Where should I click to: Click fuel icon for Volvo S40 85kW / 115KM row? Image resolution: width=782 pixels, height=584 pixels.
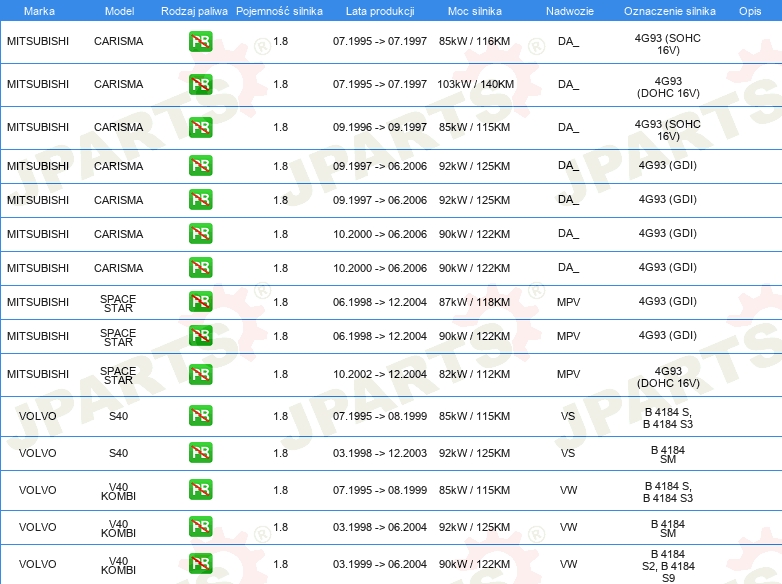coord(200,415)
